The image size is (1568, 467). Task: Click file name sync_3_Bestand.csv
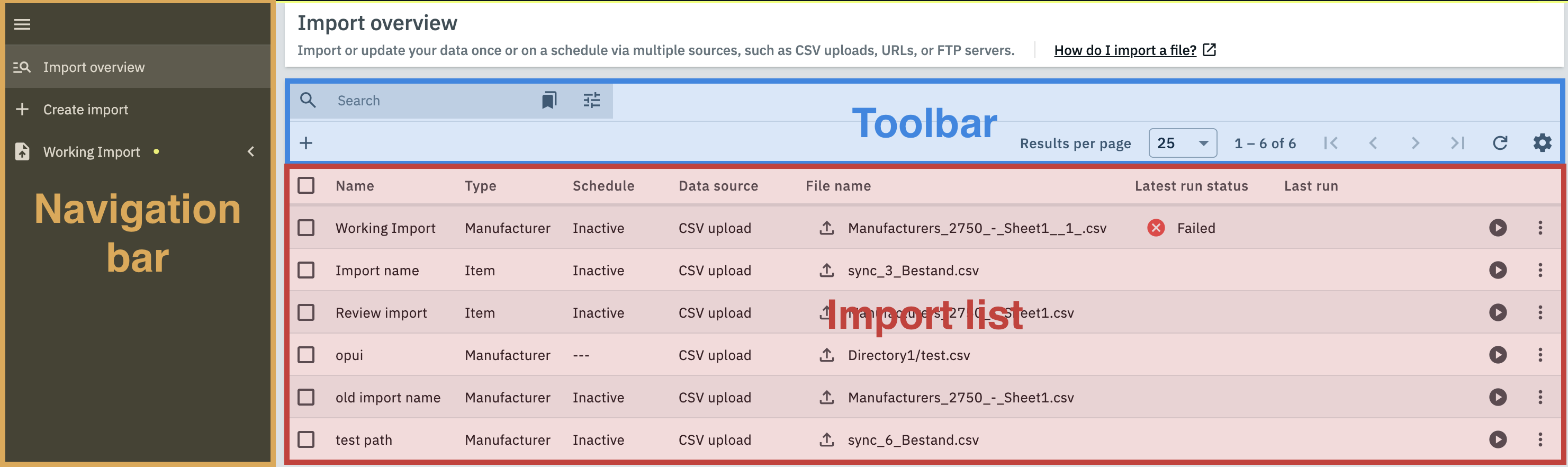click(913, 271)
